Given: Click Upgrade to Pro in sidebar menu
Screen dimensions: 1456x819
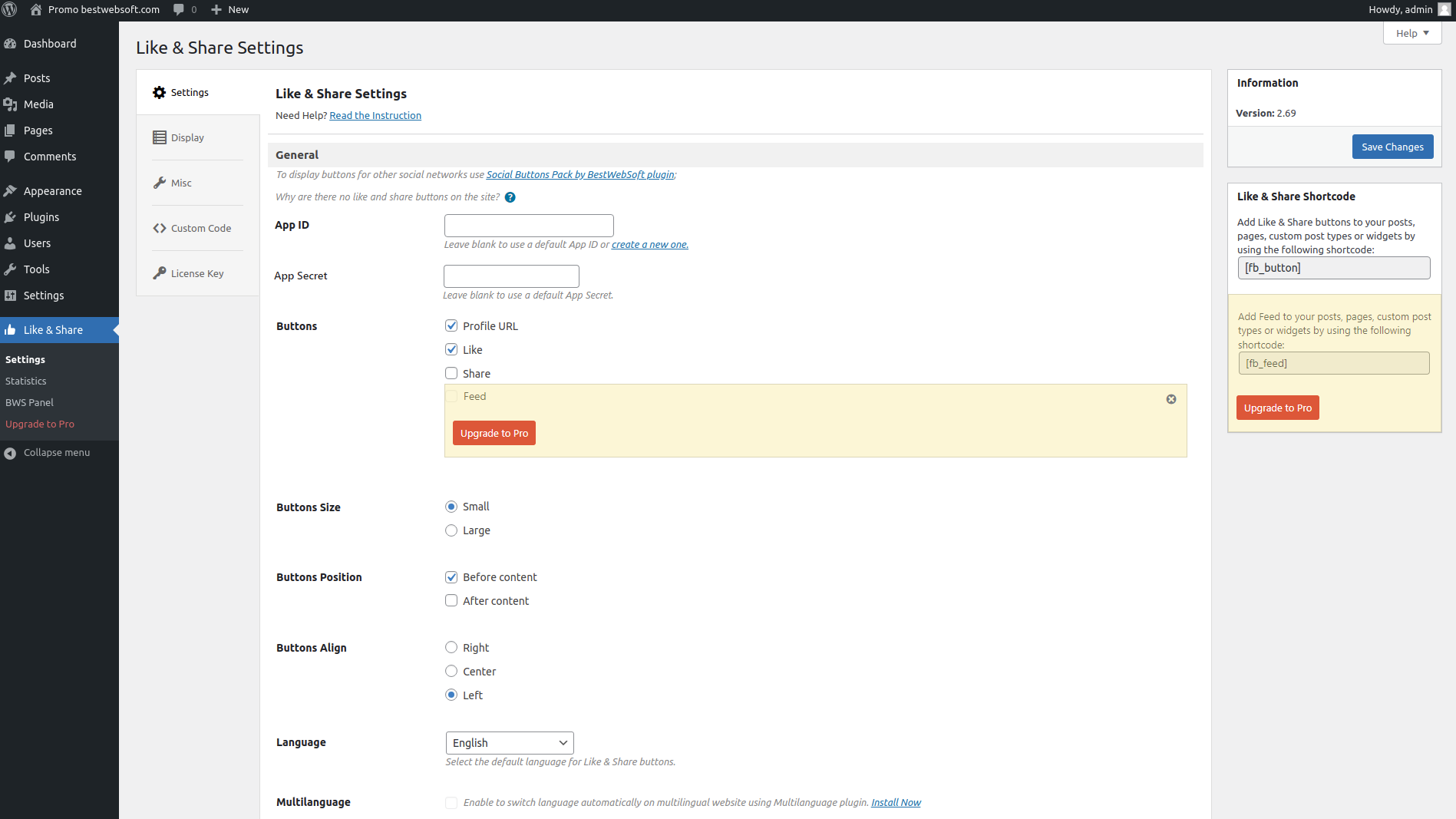Looking at the screenshot, I should click(x=40, y=424).
